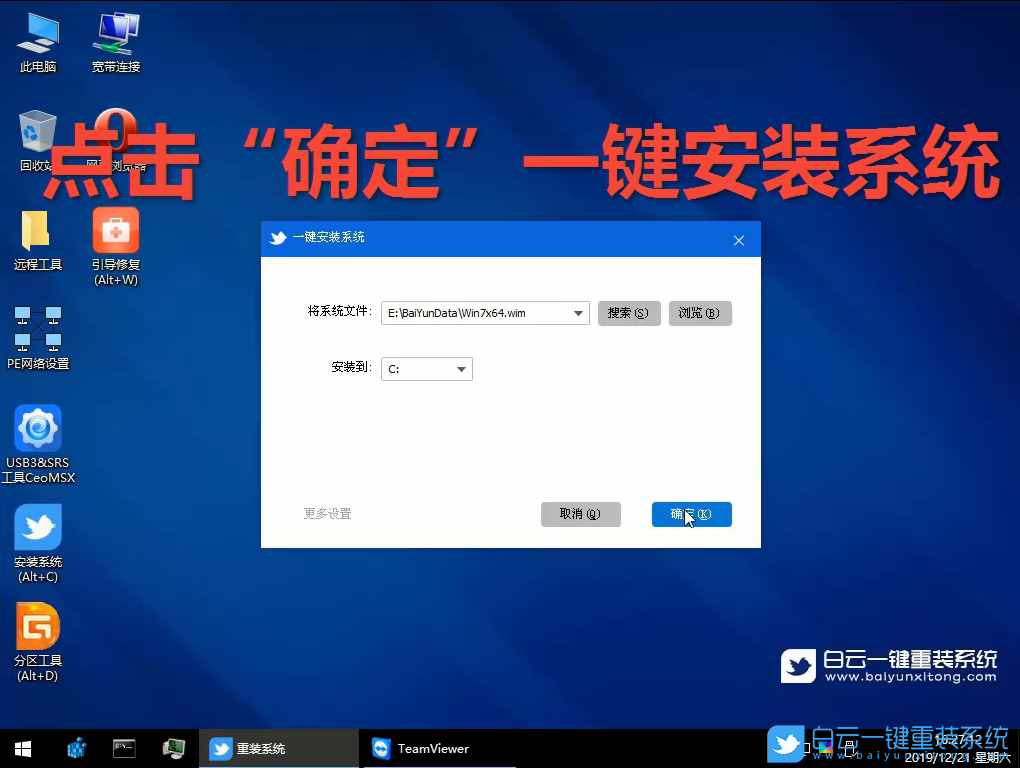Click the Twitter bird icon in system tray

pos(786,745)
